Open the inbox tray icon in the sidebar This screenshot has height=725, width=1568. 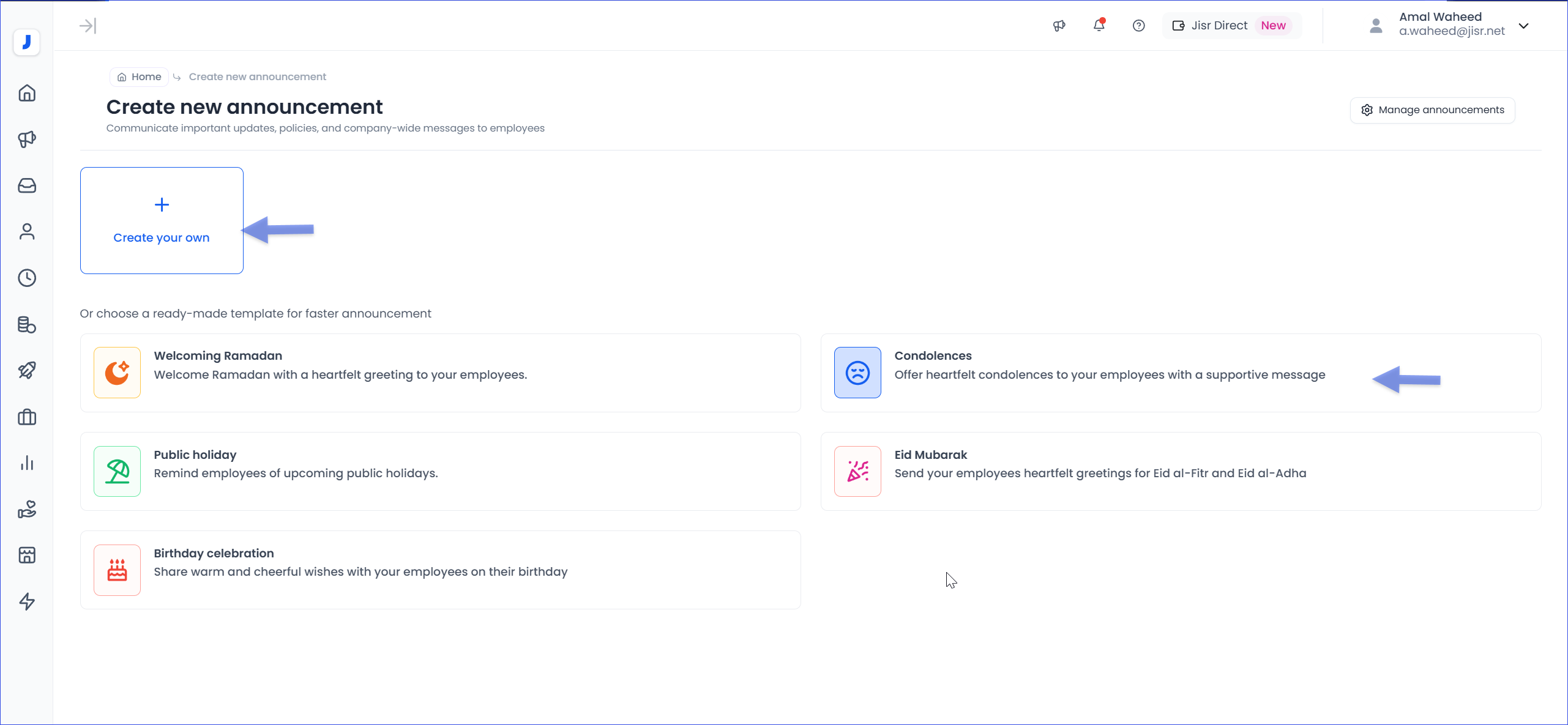27,185
